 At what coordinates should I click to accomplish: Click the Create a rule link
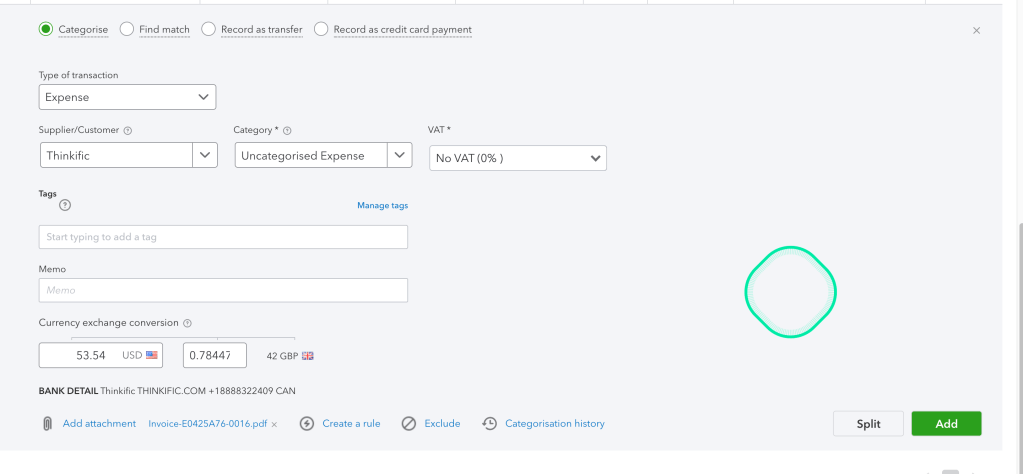[x=351, y=424]
